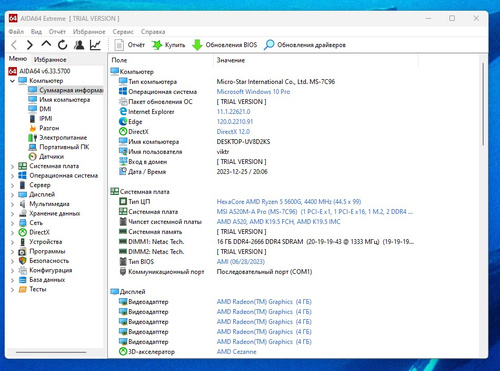Select the DIMM1: Netac Tech. row
Image resolution: width=500 pixels, height=371 pixels.
tap(267, 242)
